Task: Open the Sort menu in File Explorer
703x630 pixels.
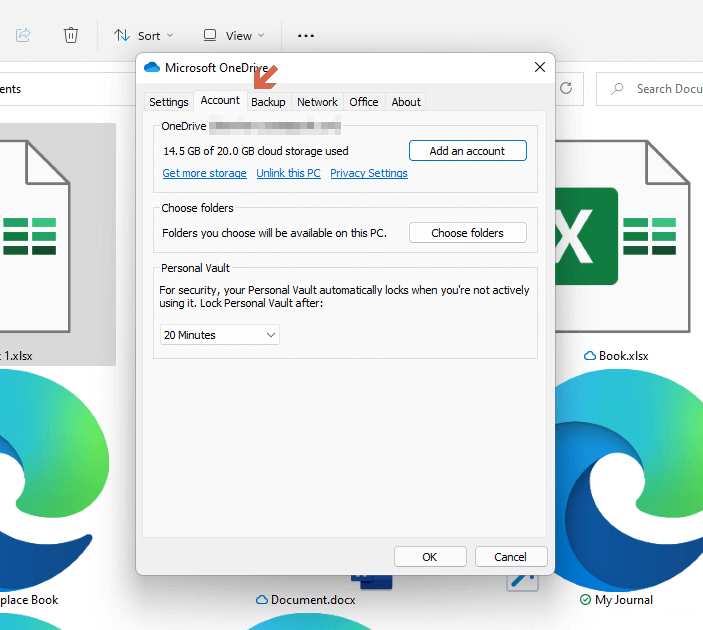Action: [143, 35]
